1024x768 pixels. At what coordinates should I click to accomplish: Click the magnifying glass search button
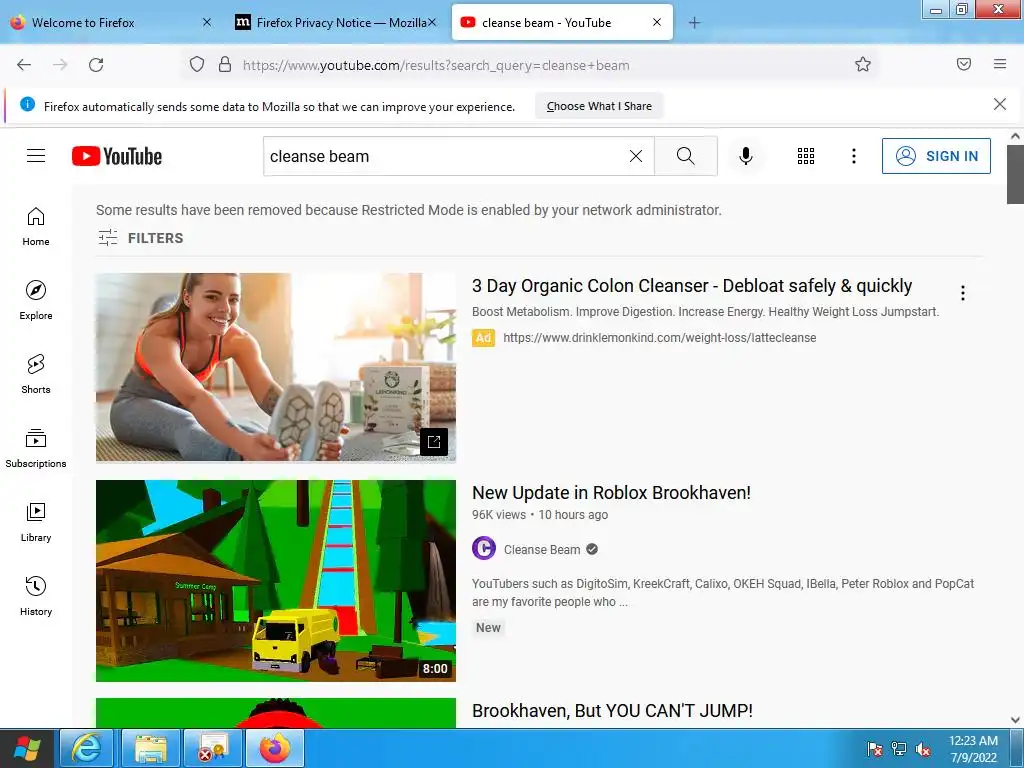pos(686,156)
